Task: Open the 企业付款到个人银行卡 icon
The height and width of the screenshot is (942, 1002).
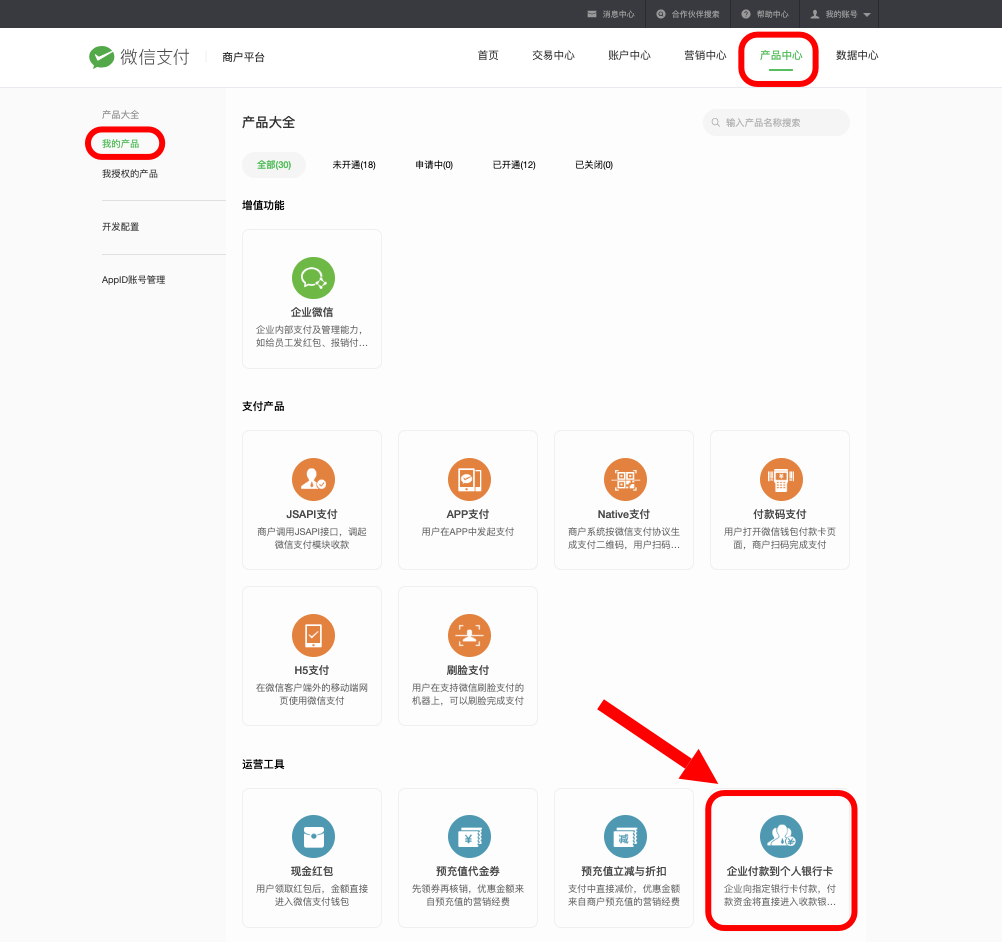Action: click(x=780, y=836)
